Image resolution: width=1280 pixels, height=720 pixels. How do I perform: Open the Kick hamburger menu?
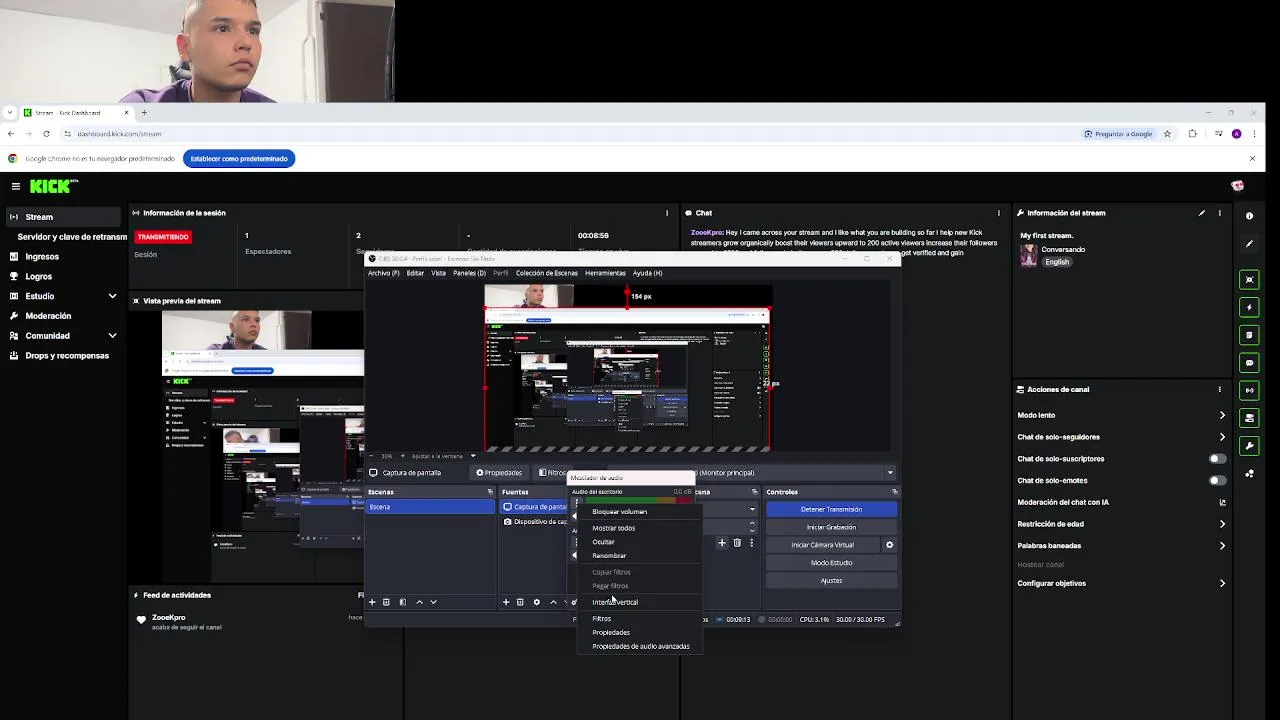[16, 186]
